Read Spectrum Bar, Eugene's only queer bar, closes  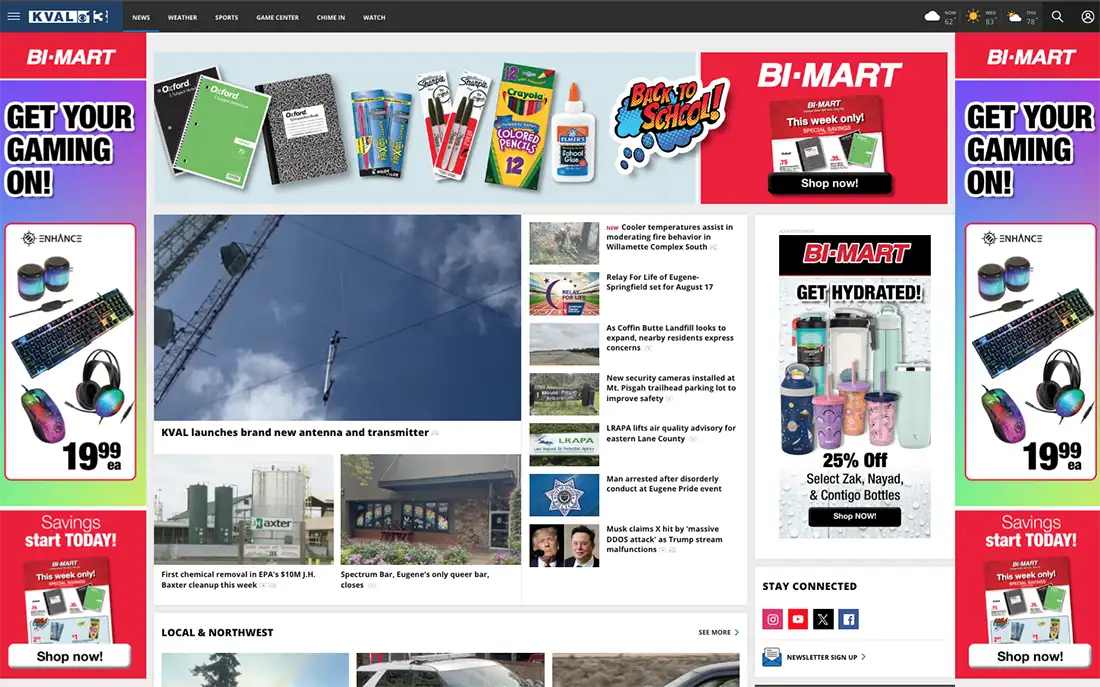point(415,580)
